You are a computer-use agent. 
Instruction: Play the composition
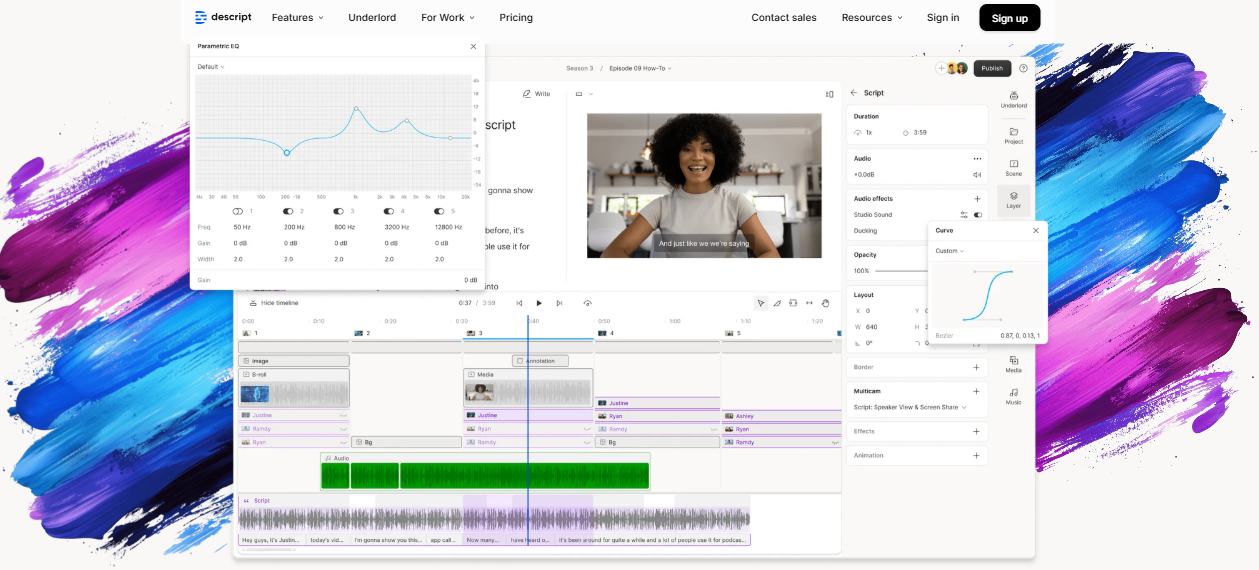tap(539, 303)
